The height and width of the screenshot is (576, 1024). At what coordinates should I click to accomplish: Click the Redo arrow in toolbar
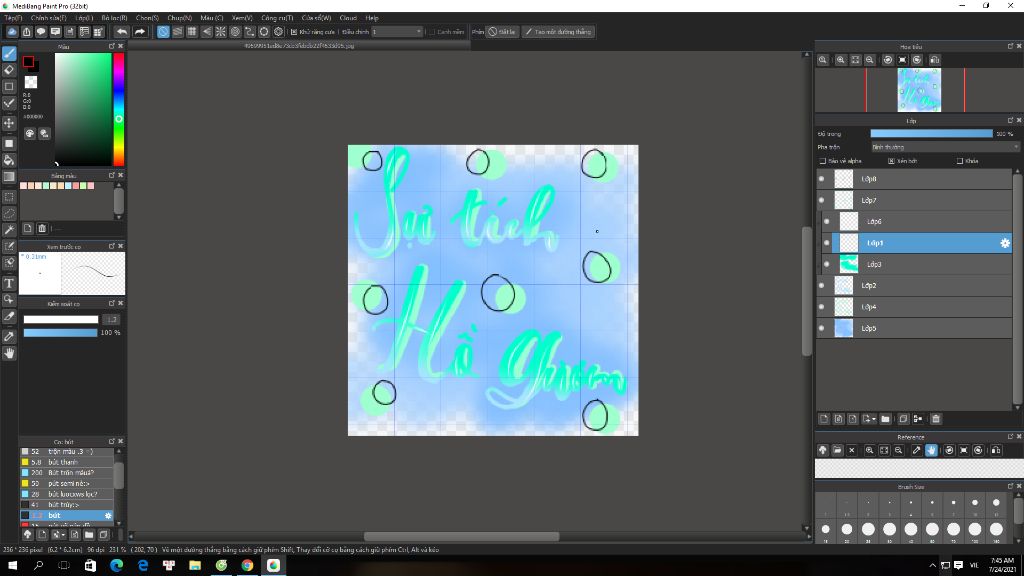click(x=140, y=31)
